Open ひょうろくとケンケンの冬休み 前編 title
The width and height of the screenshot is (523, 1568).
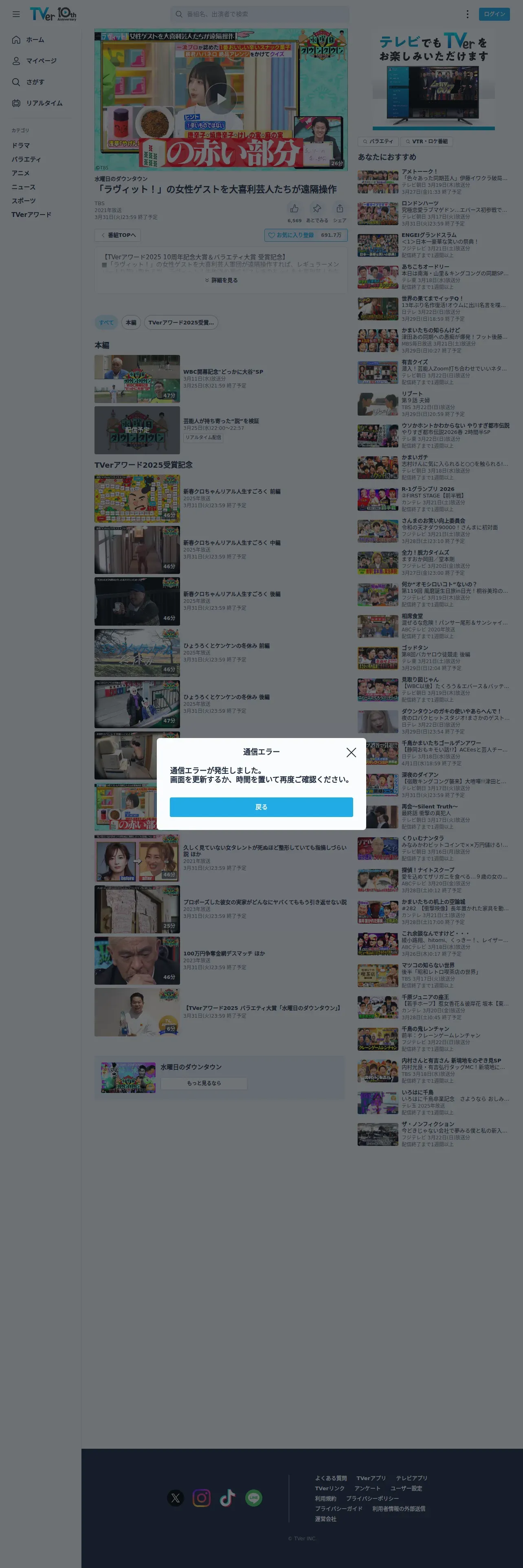pos(226,646)
